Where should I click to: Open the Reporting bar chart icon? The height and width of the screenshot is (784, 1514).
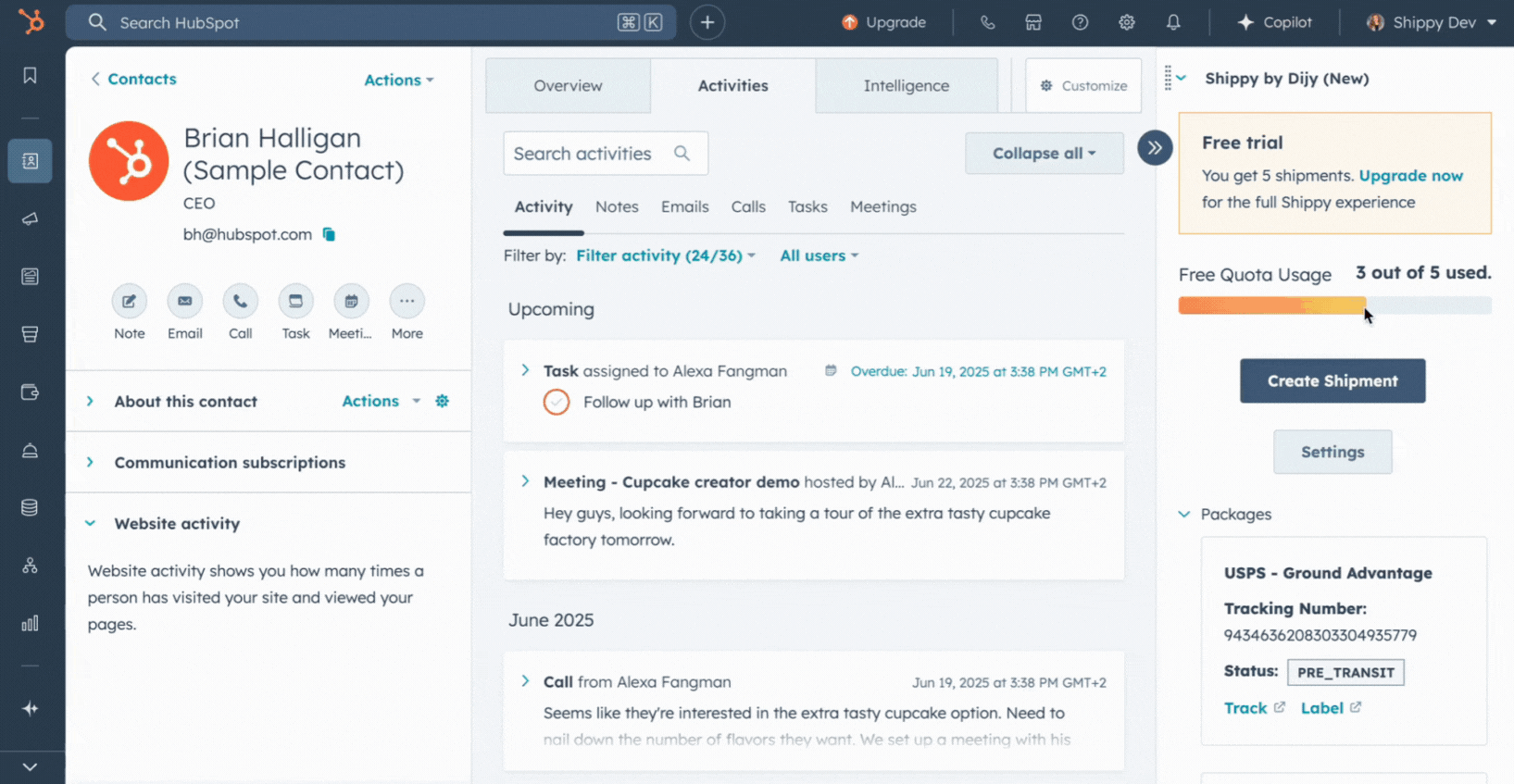click(30, 623)
